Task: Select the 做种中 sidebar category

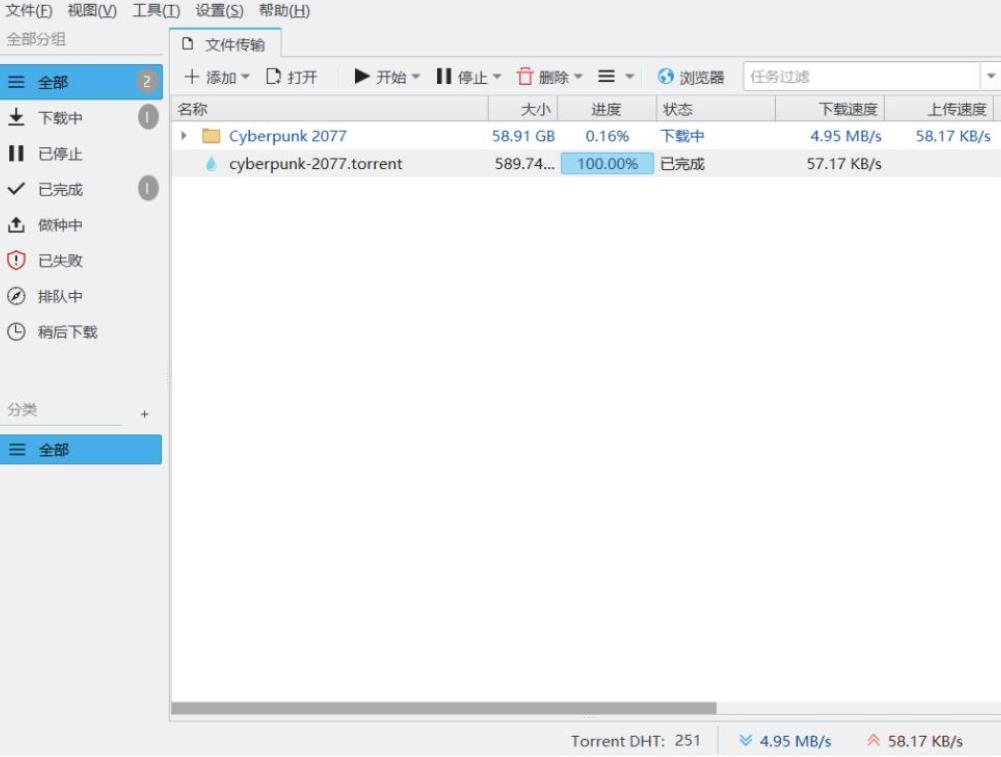Action: point(81,225)
